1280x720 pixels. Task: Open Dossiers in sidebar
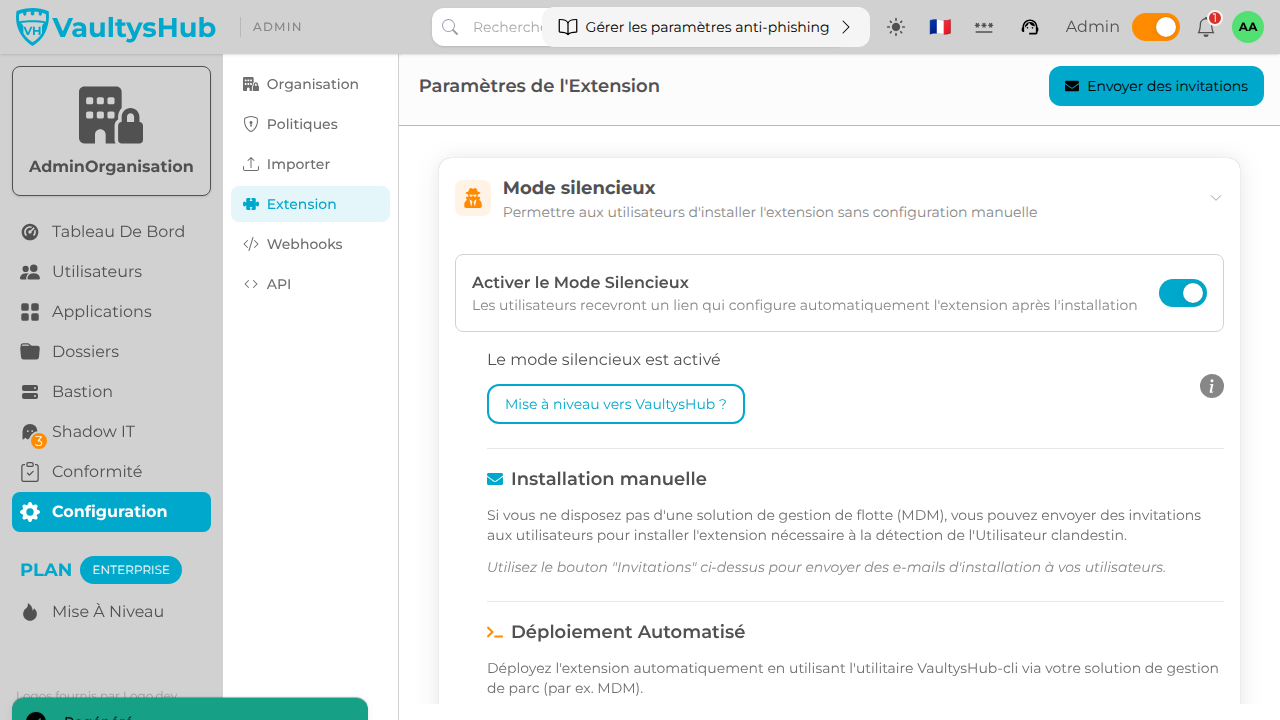coord(111,351)
